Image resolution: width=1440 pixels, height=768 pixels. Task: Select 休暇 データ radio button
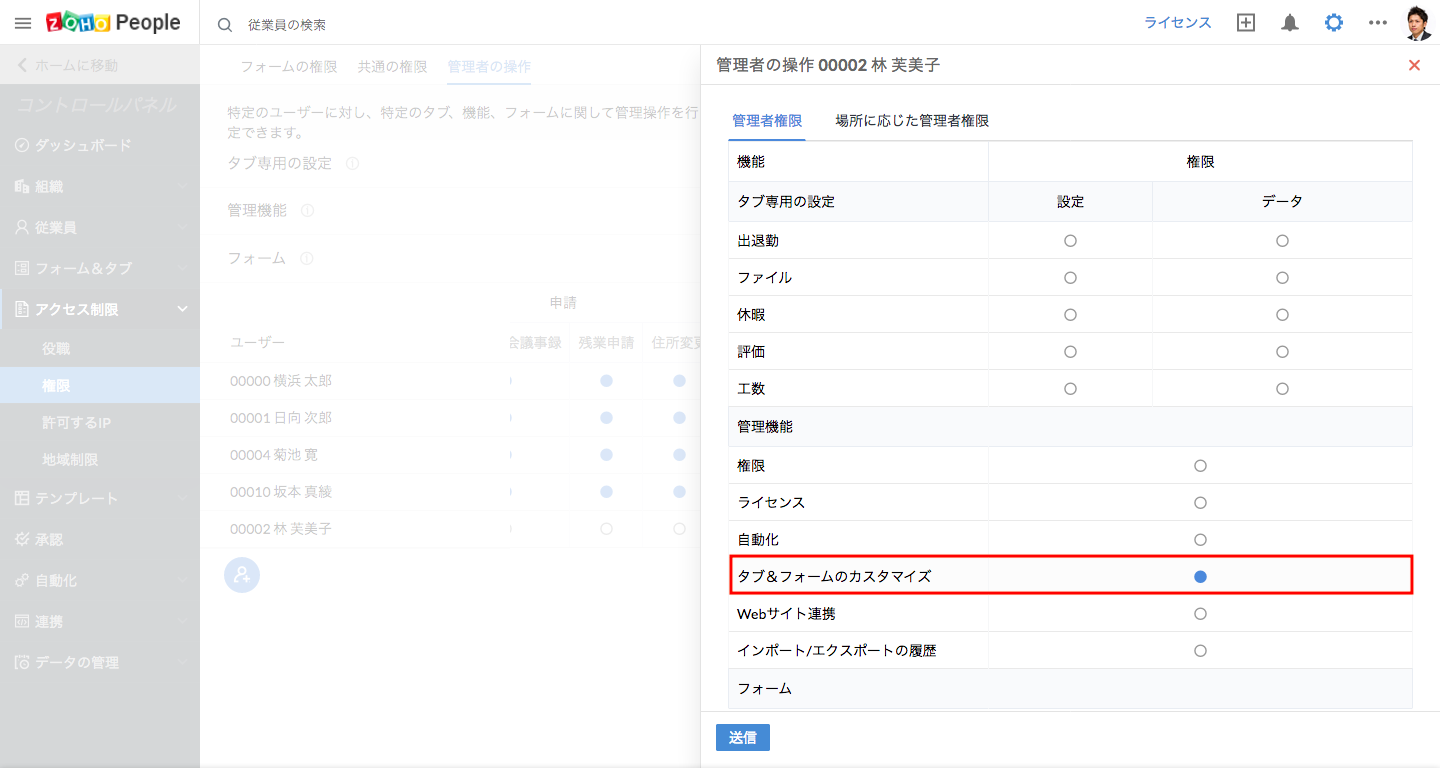pyautogui.click(x=1282, y=315)
